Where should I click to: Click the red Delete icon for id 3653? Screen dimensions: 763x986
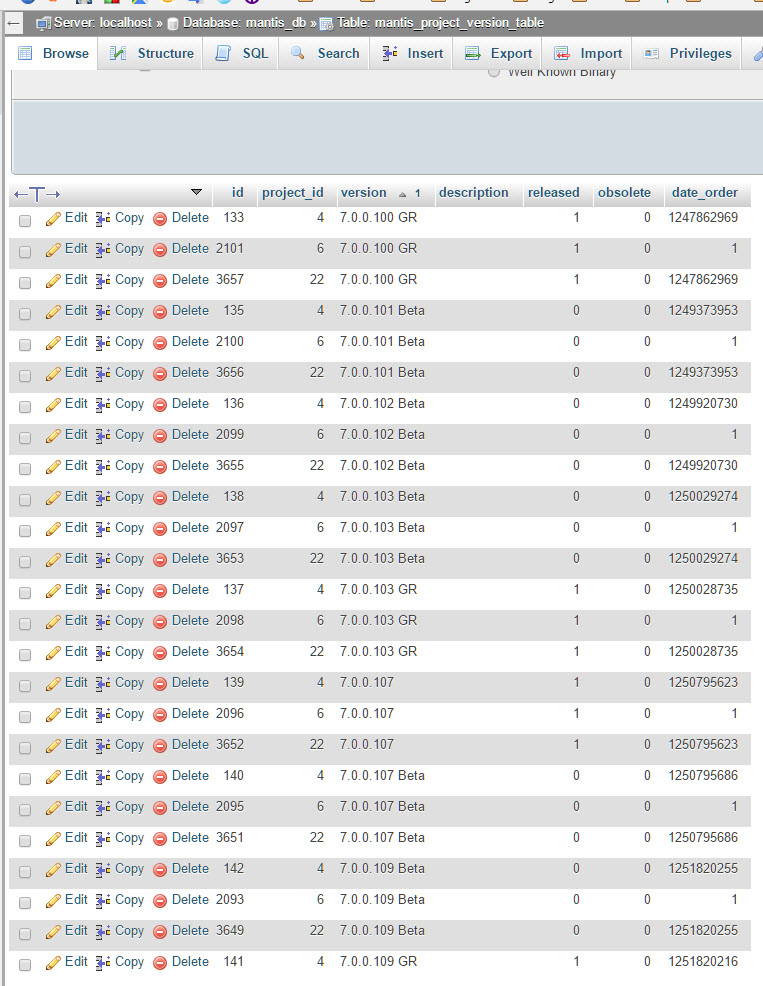[160, 560]
